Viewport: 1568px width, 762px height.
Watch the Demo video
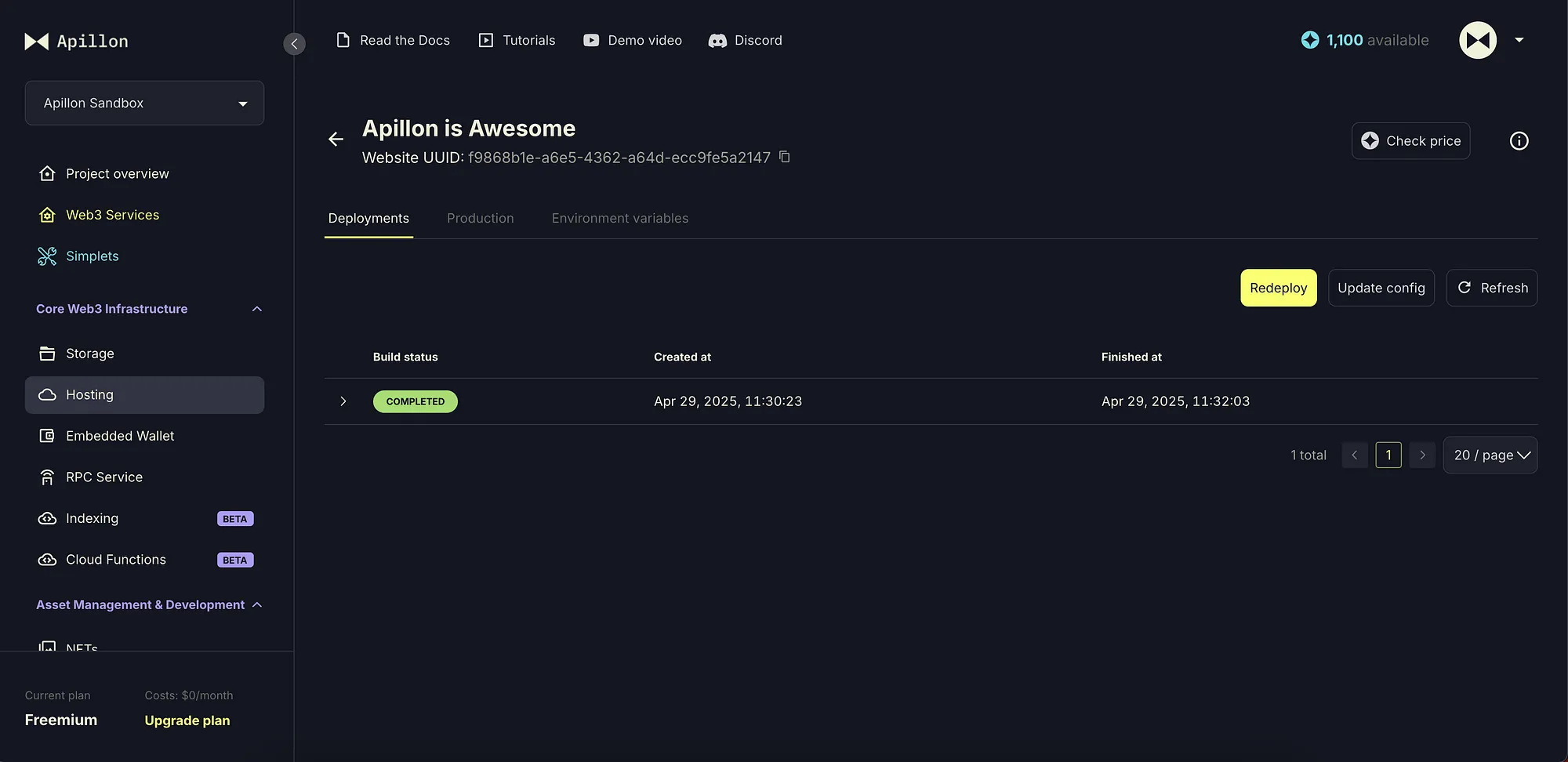(x=633, y=40)
